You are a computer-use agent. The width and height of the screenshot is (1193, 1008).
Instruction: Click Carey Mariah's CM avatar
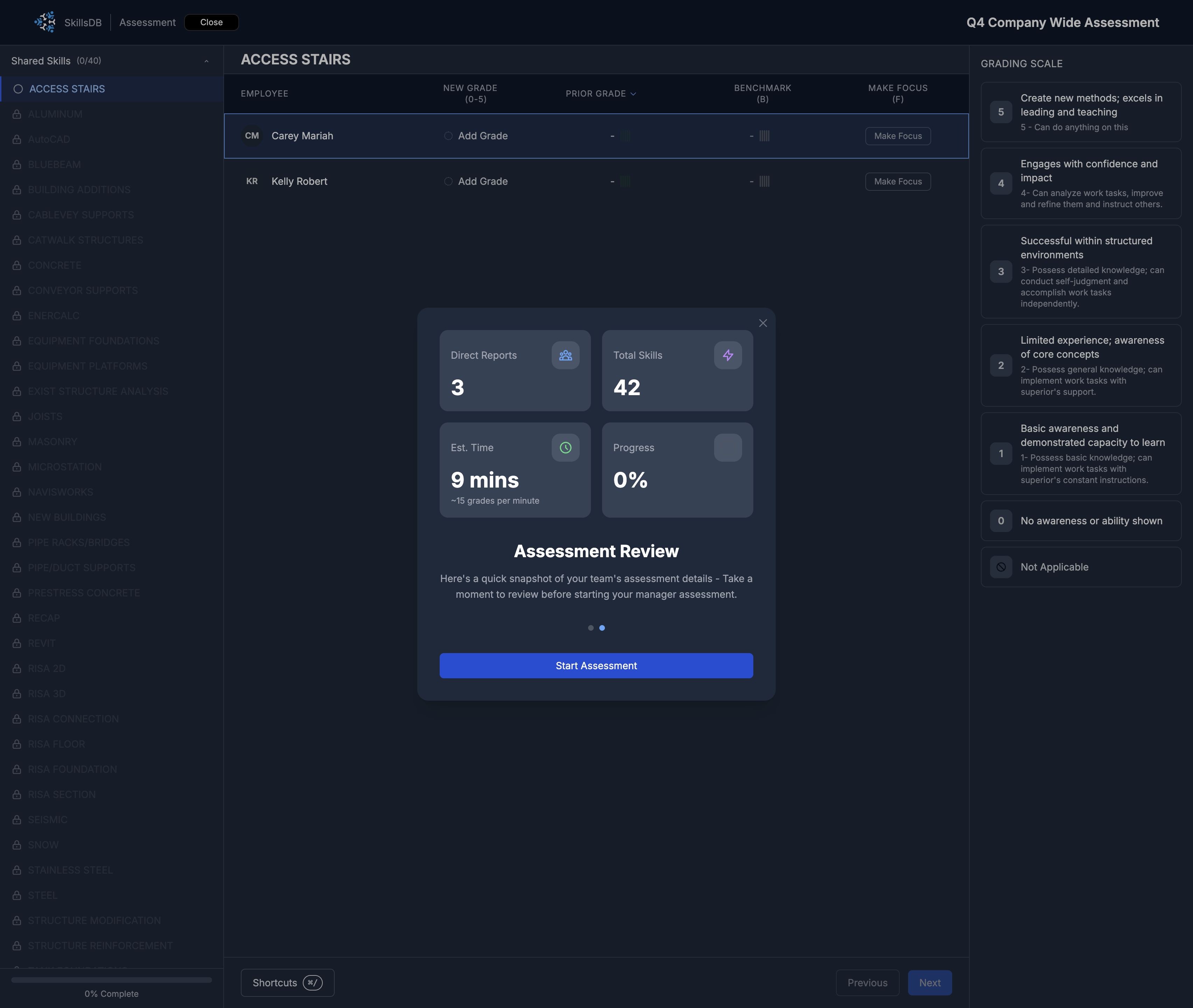tap(252, 136)
